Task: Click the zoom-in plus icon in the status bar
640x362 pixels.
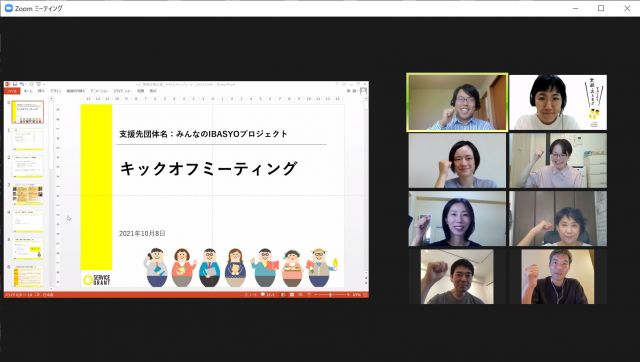Action: (348, 295)
